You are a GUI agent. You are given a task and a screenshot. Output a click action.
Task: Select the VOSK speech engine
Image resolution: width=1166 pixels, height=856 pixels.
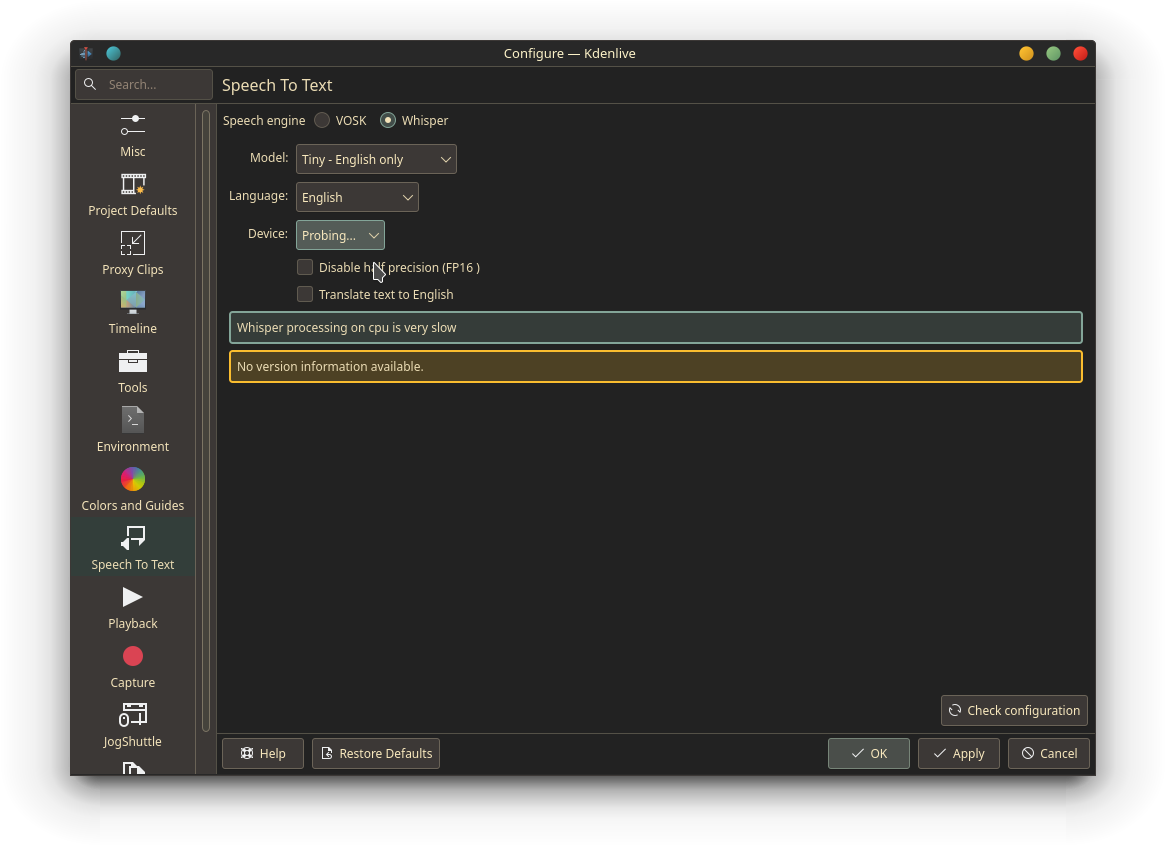tap(322, 120)
